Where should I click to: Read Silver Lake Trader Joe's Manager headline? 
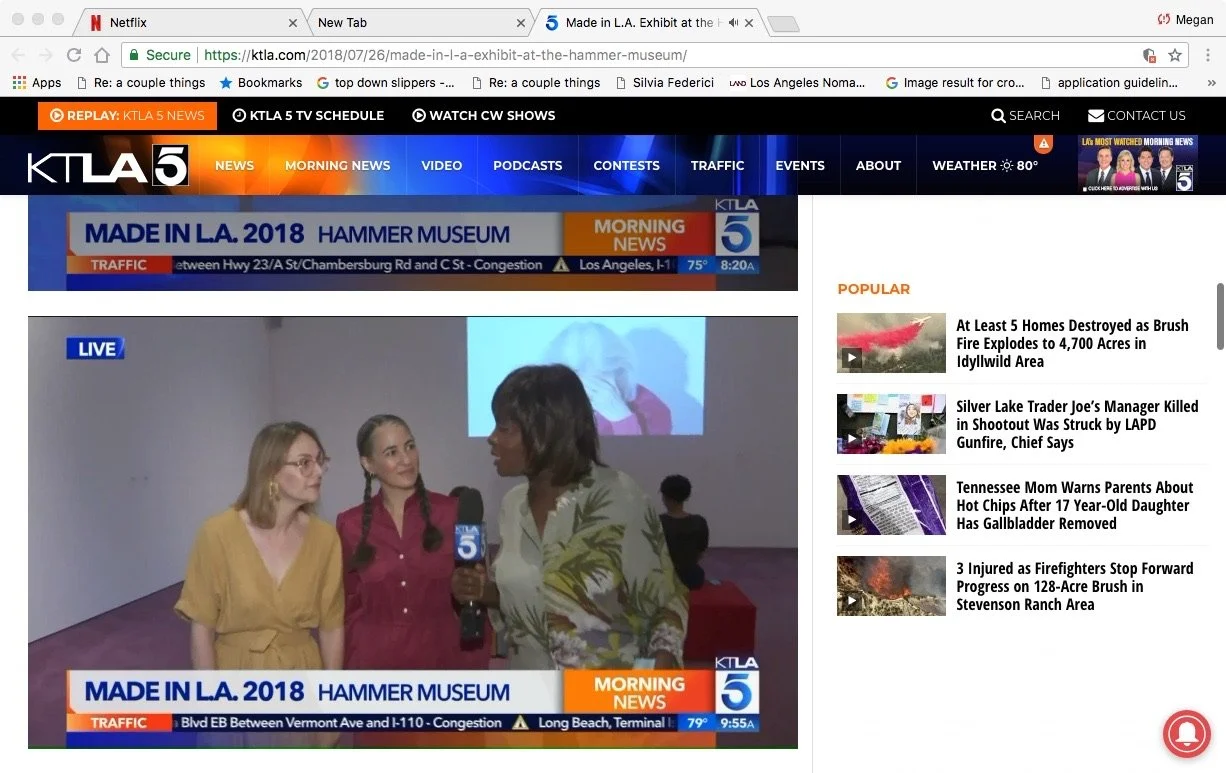(1077, 424)
